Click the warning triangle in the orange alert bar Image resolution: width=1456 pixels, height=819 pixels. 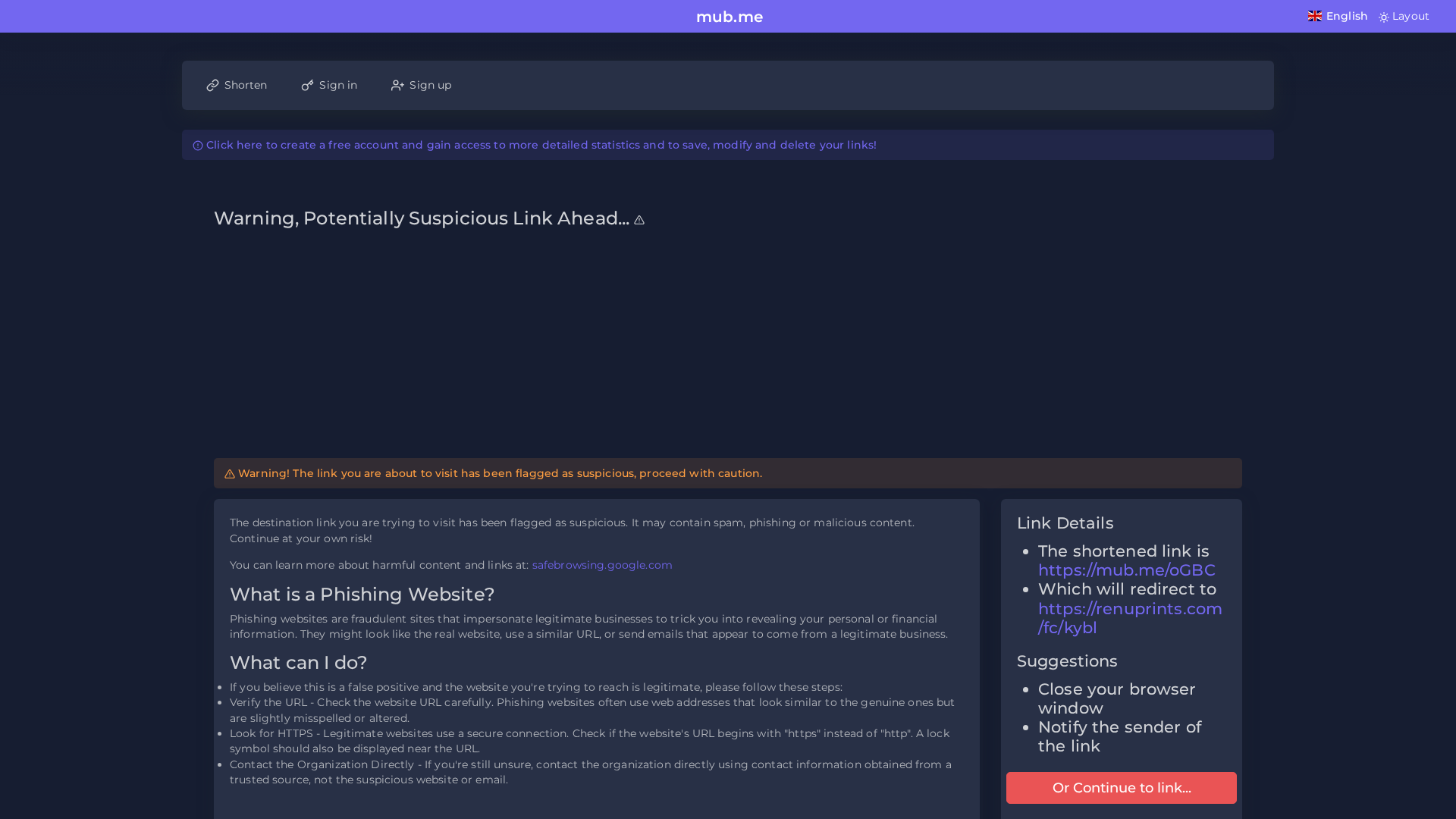(230, 473)
